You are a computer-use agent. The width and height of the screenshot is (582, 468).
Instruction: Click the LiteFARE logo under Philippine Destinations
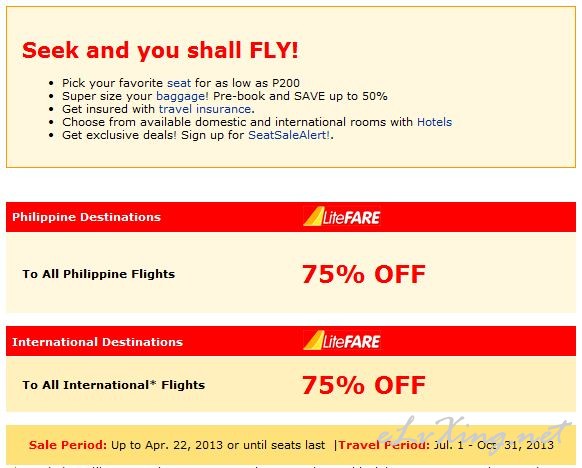(x=342, y=217)
